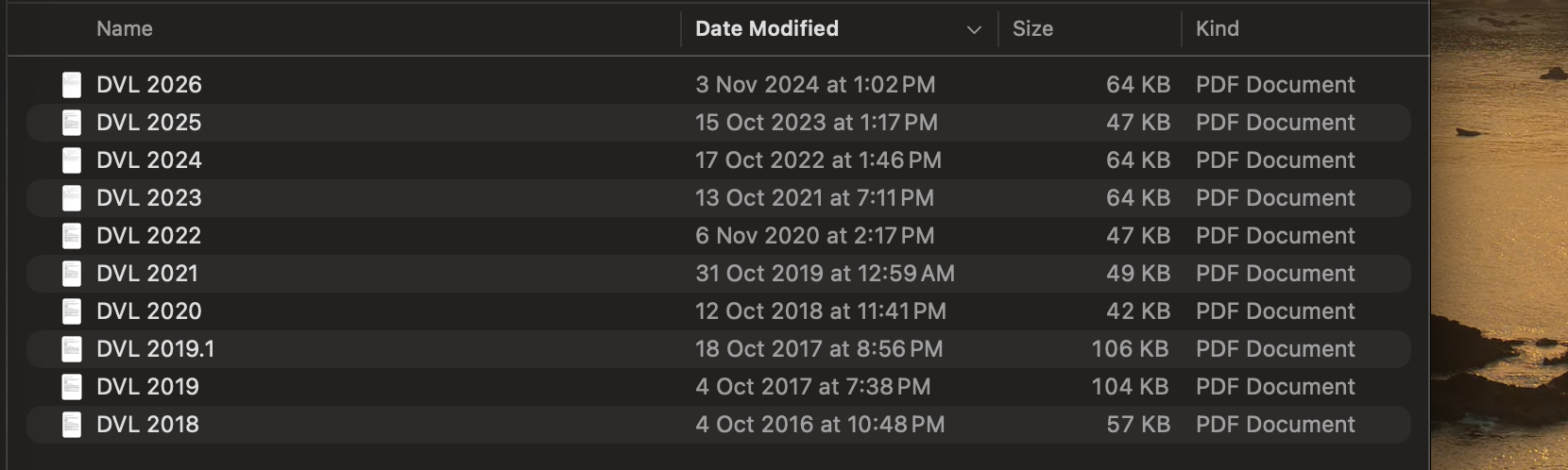Select the DVL 2020 file name
1568x470 pixels.
click(149, 311)
